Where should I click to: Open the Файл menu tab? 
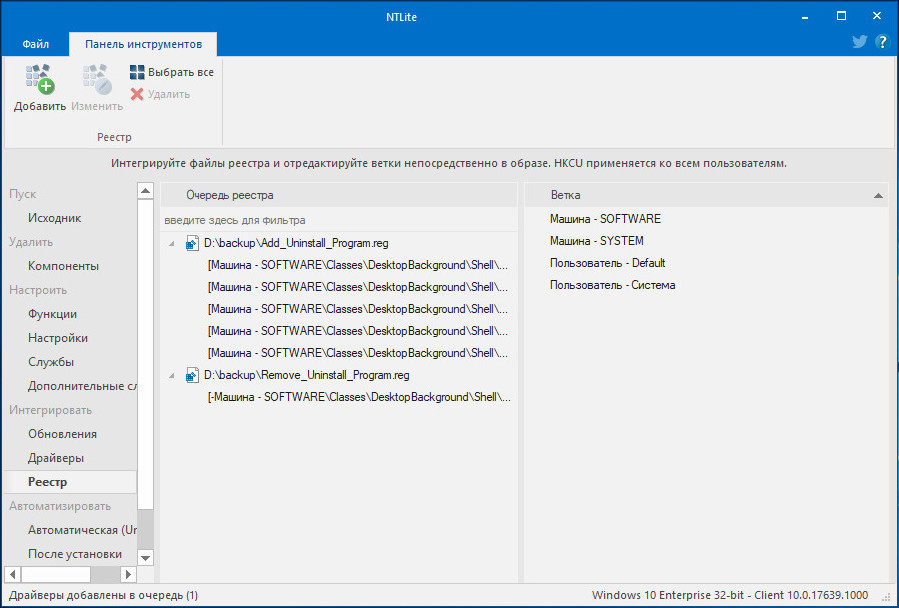tap(36, 44)
